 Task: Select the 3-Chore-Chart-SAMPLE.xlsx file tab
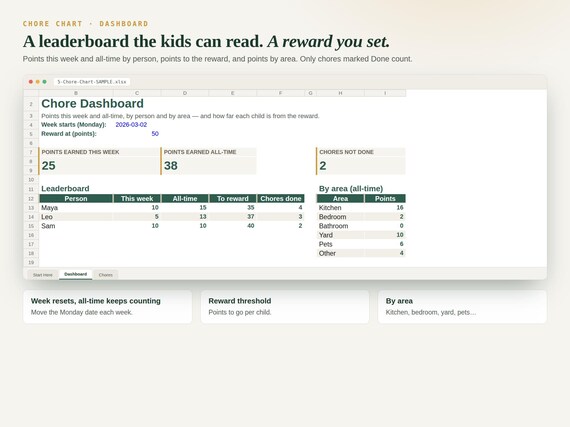[x=92, y=82]
